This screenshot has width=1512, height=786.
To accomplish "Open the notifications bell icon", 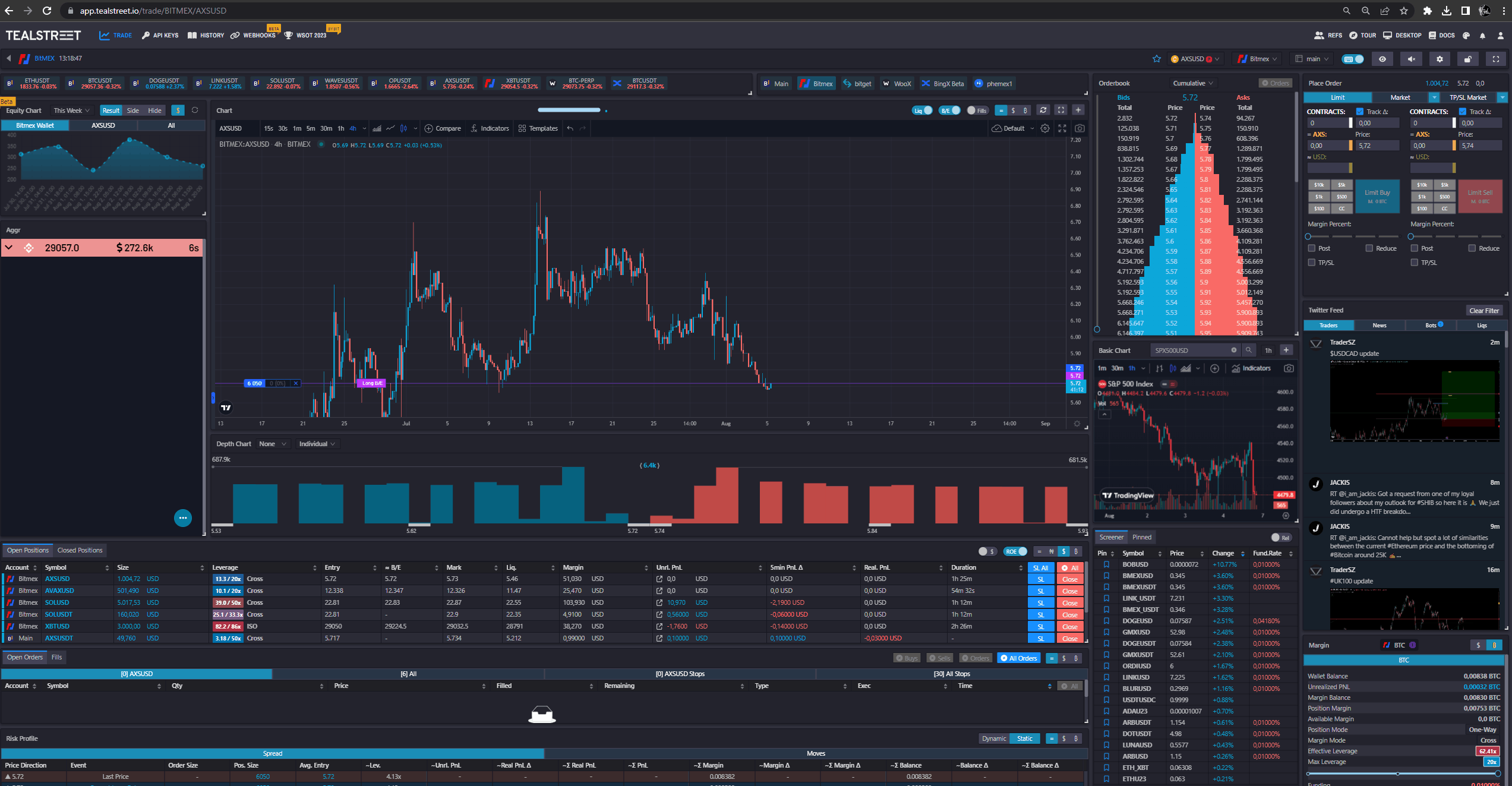I will tap(1482, 36).
